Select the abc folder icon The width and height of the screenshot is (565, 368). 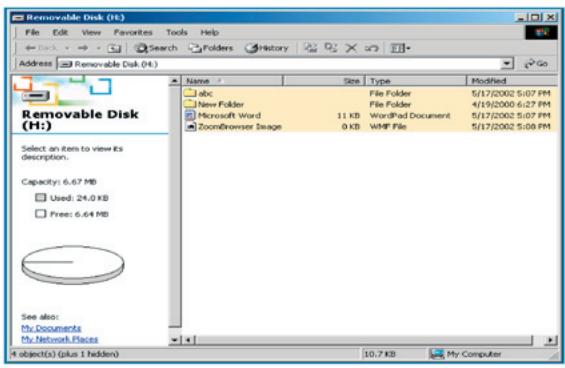click(x=190, y=93)
